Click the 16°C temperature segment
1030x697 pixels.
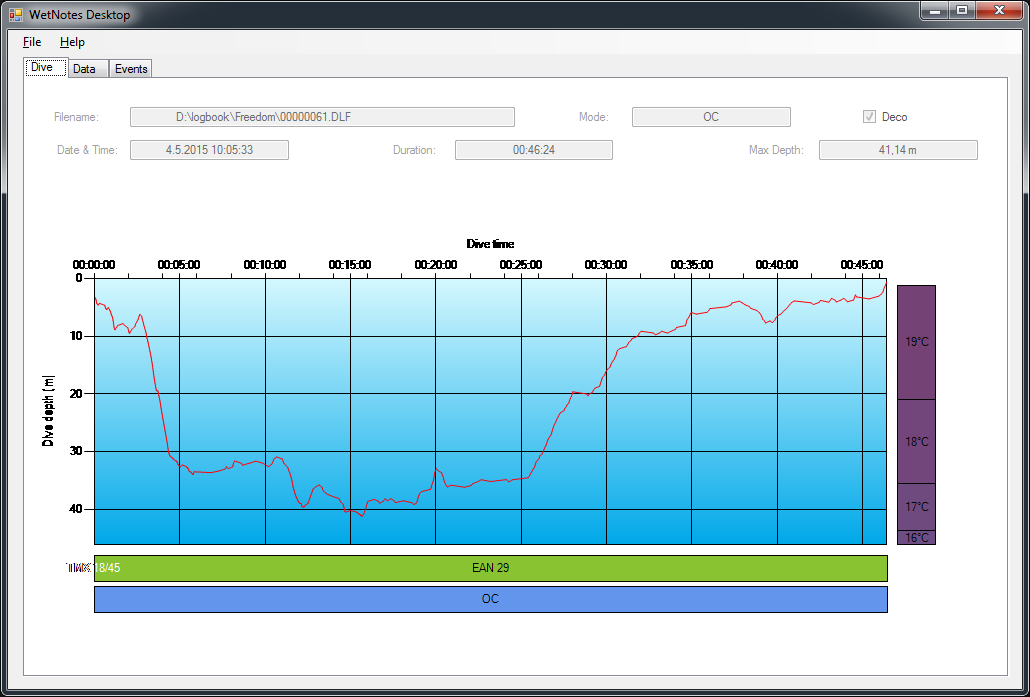916,538
